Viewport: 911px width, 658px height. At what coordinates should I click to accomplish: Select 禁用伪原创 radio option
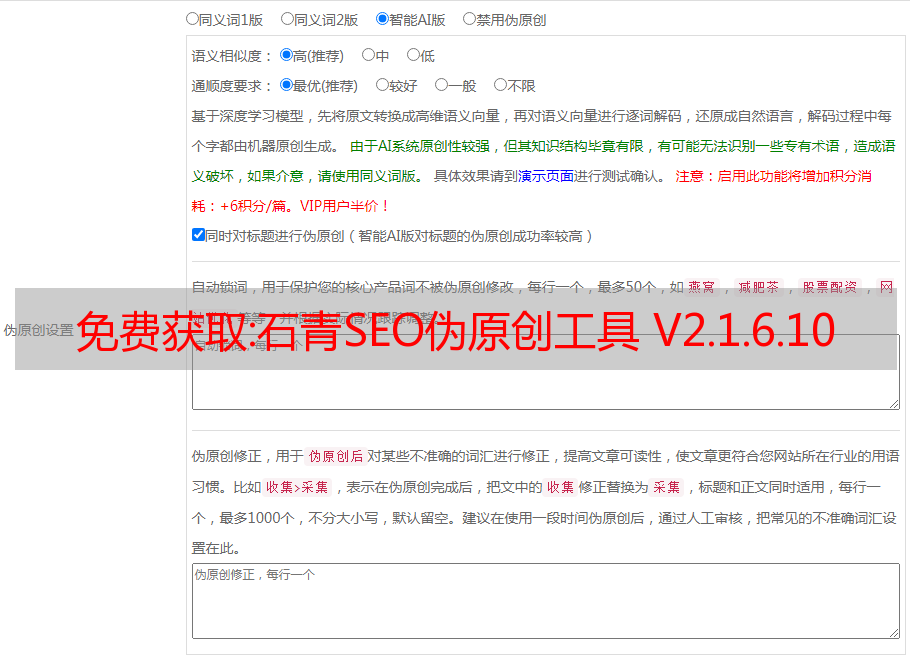[469, 19]
